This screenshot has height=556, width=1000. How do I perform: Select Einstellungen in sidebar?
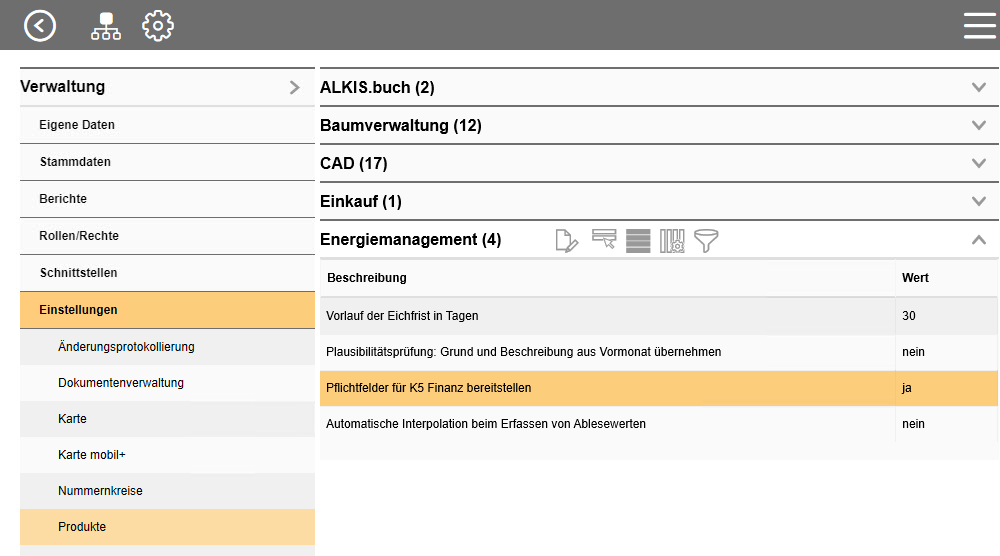[x=167, y=310]
